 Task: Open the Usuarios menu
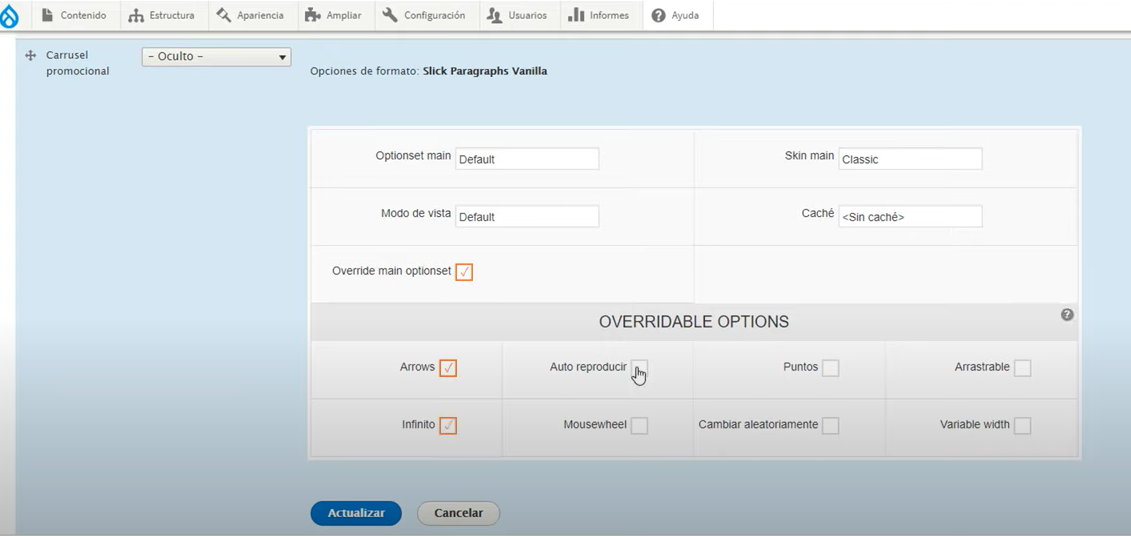click(516, 16)
